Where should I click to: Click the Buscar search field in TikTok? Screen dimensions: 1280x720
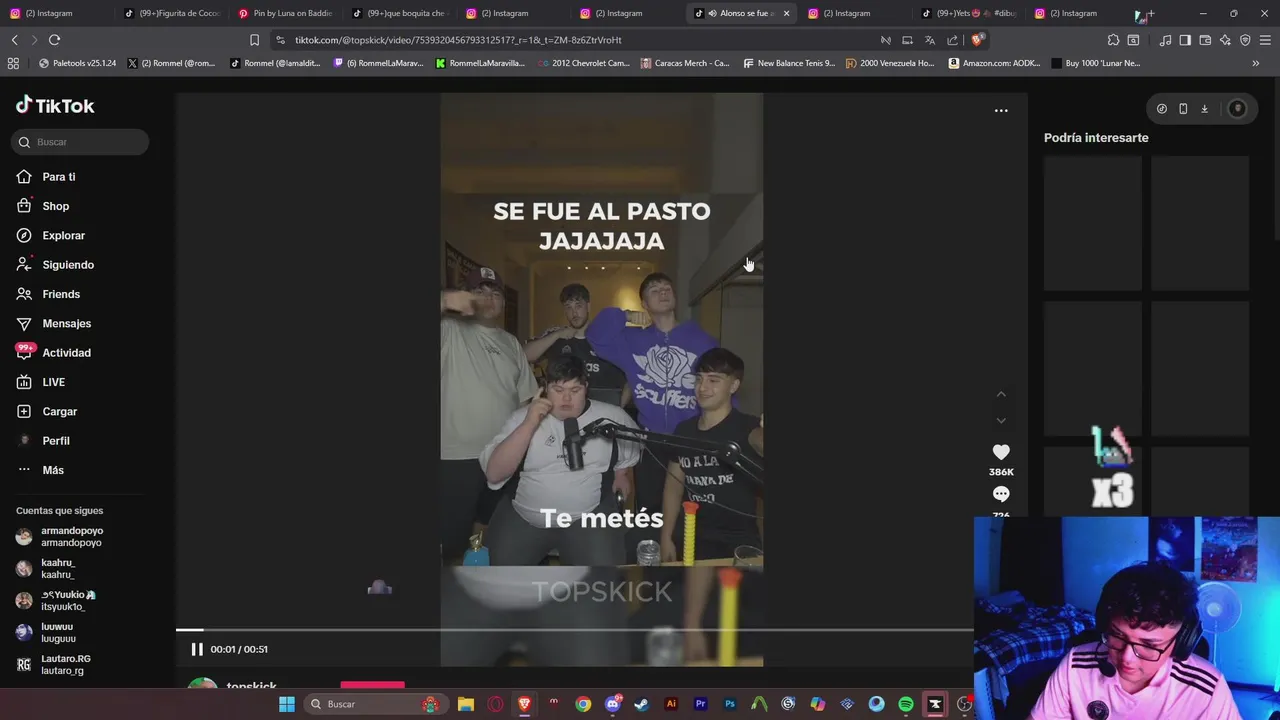[x=80, y=142]
